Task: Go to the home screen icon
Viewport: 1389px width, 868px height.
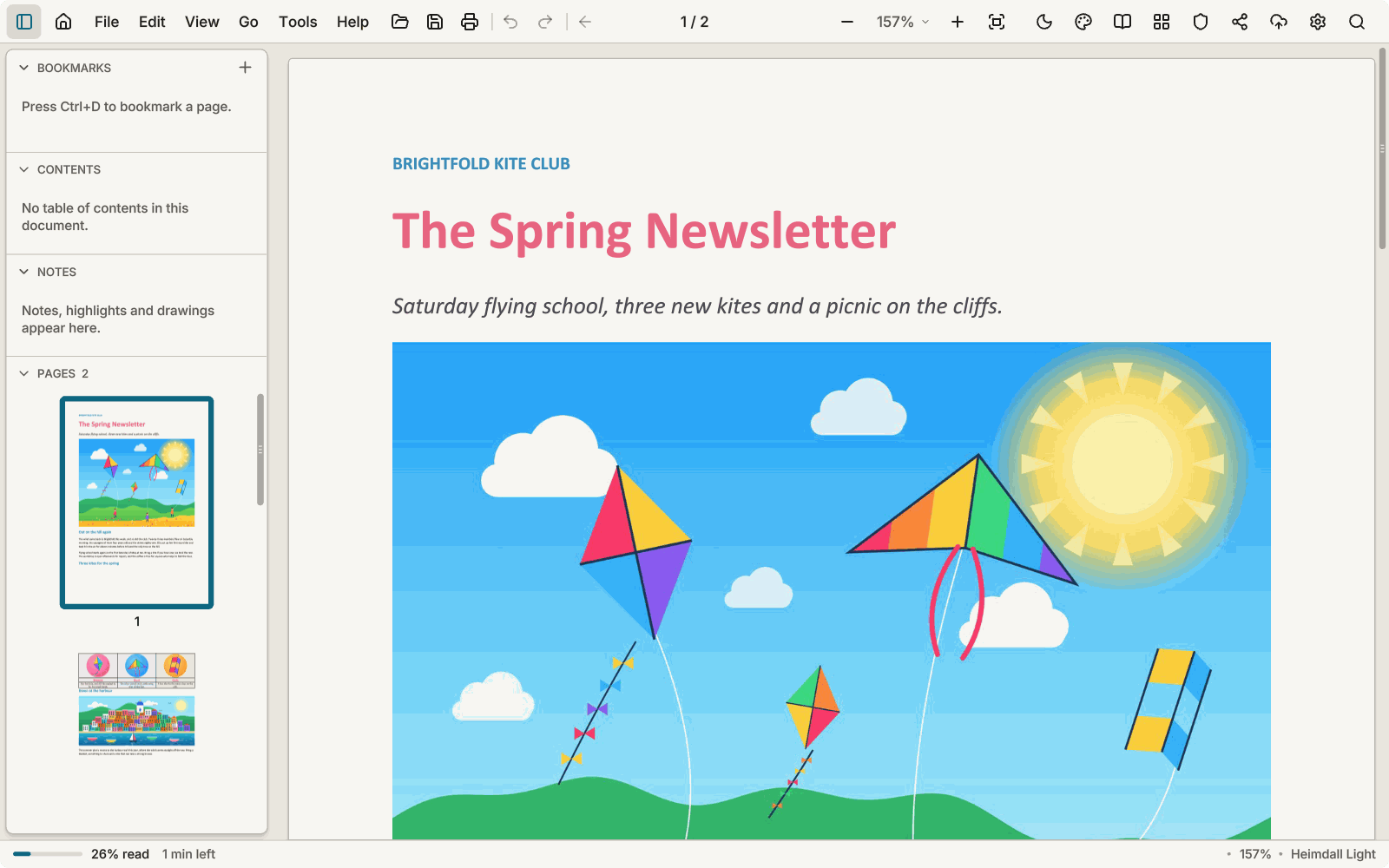Action: point(63,22)
